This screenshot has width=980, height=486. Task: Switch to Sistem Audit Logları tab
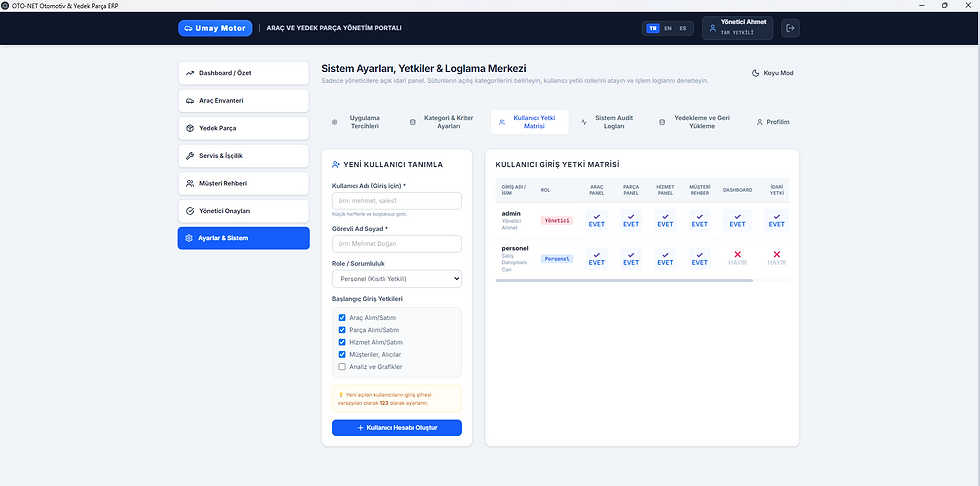(x=610, y=122)
